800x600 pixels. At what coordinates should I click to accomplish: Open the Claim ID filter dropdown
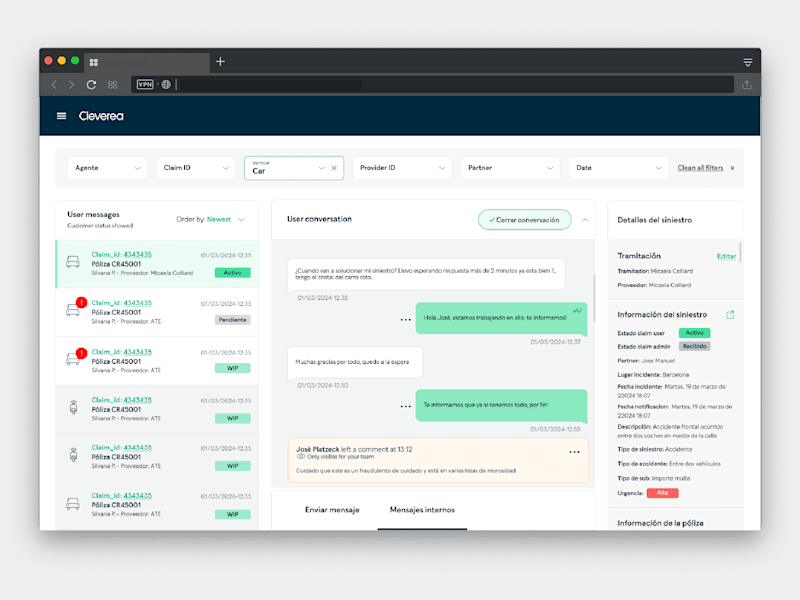195,168
